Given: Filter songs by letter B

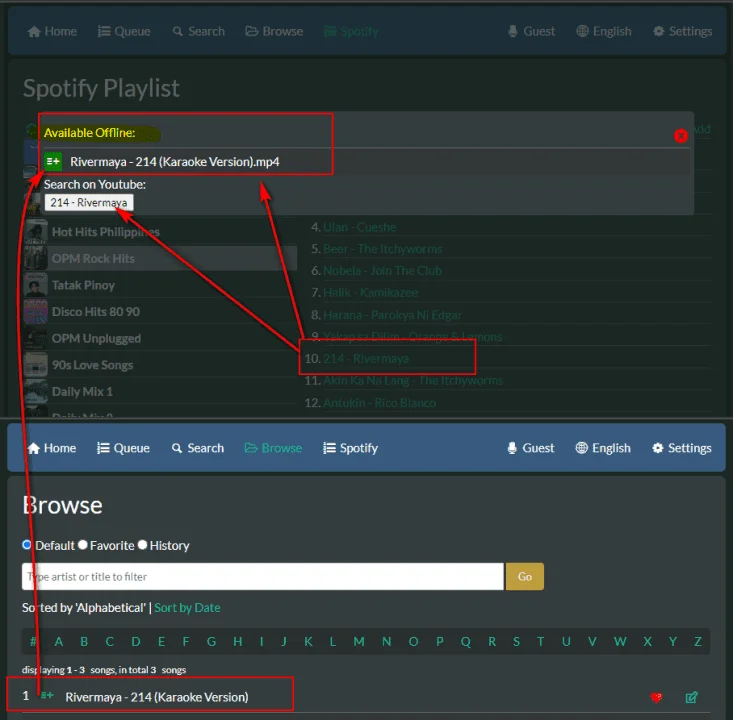Looking at the screenshot, I should pyautogui.click(x=84, y=641).
